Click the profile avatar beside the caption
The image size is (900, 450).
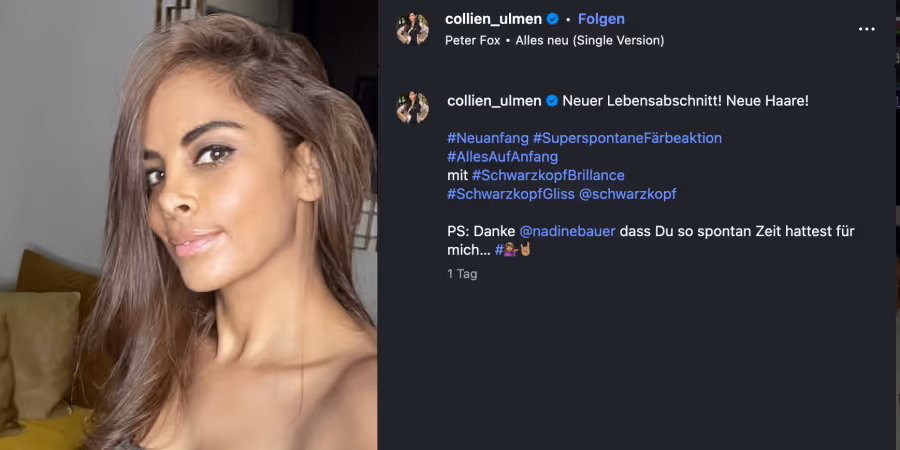click(x=412, y=107)
